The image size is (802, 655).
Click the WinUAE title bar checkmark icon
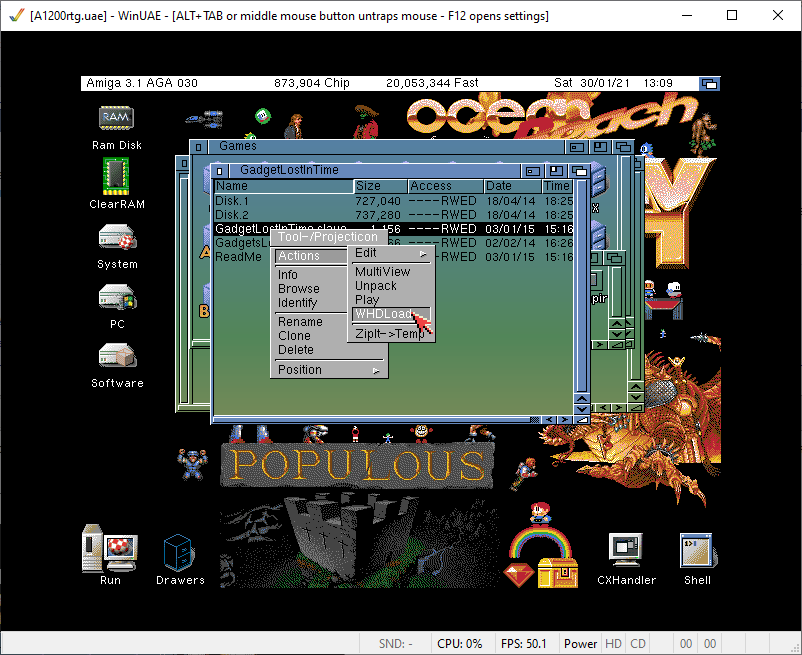pos(17,15)
